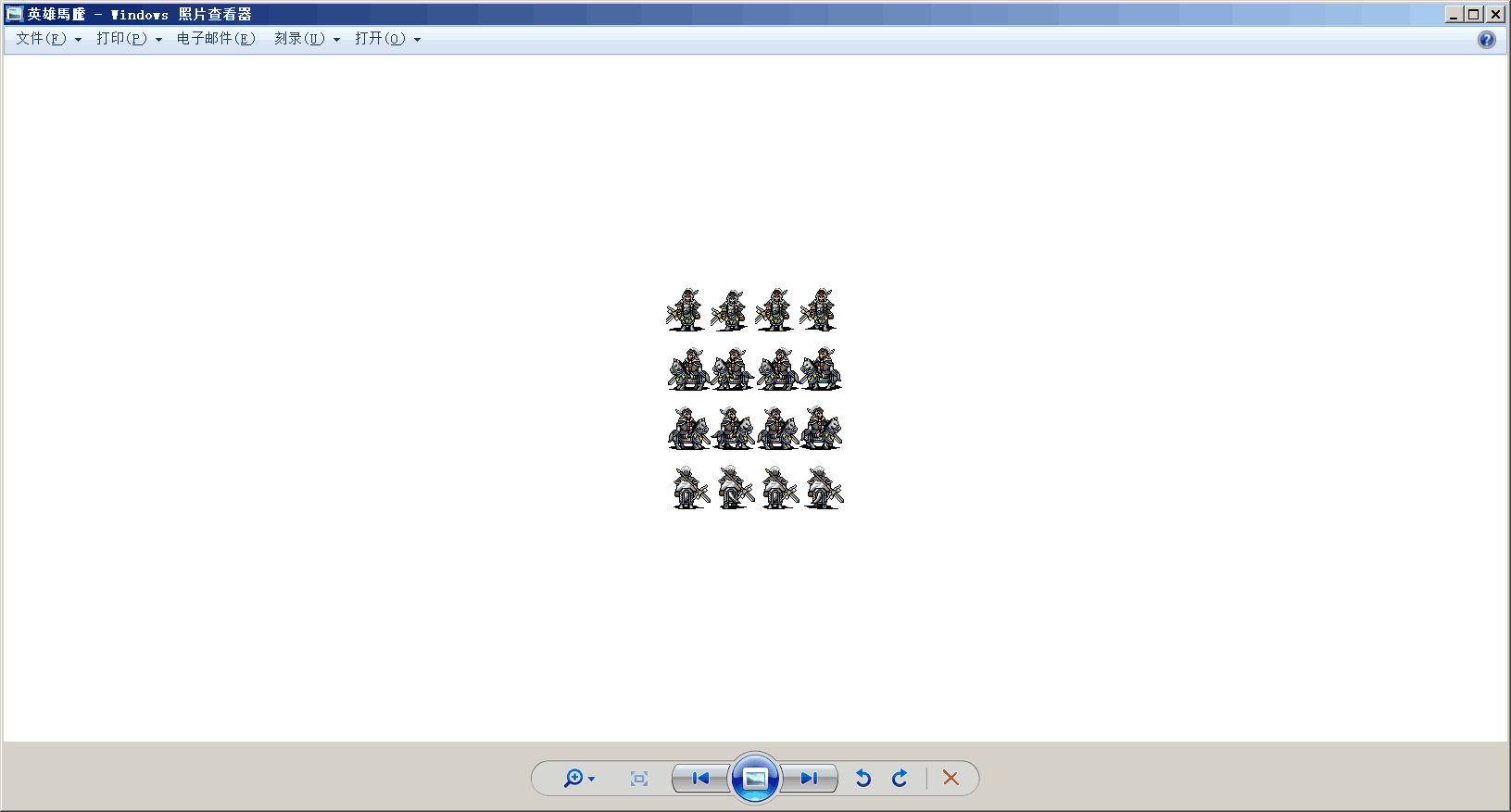Viewport: 1511px width, 812px height.
Task: Open the 刻录(U) menu
Action: pyautogui.click(x=307, y=39)
